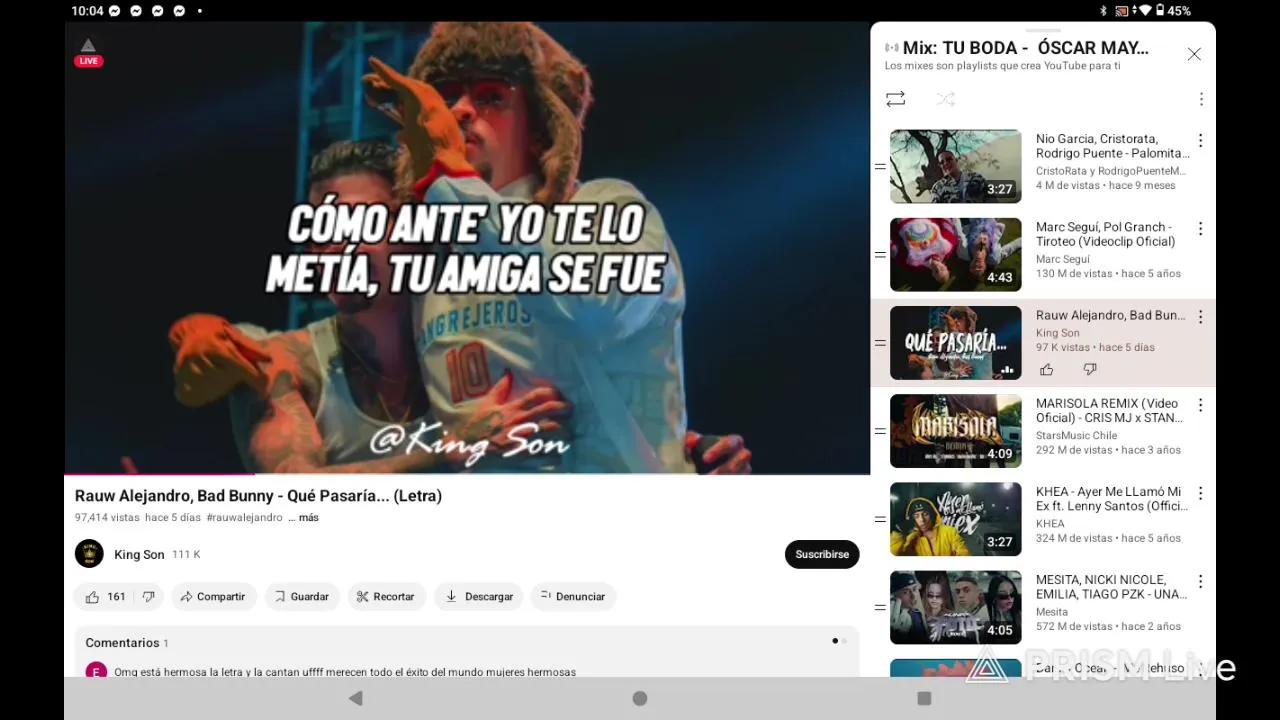Like the current playlist item Qué Pasaría
Screen dimensions: 1280x720
pyautogui.click(x=1046, y=370)
